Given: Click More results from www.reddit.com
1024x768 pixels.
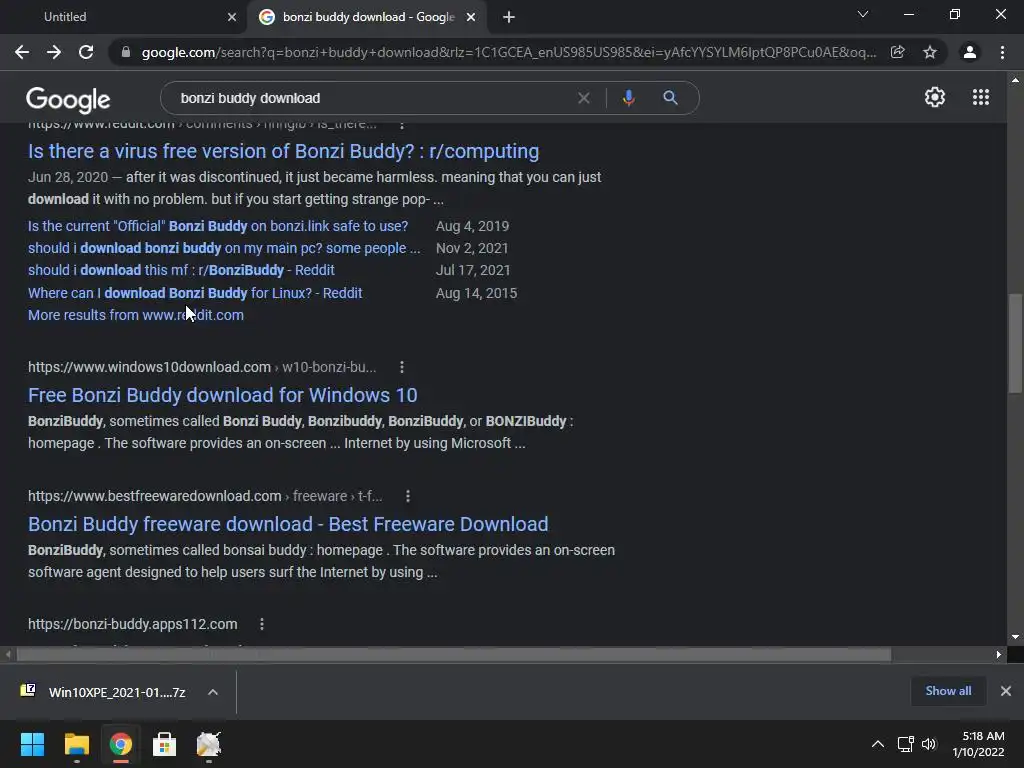Looking at the screenshot, I should click(136, 315).
